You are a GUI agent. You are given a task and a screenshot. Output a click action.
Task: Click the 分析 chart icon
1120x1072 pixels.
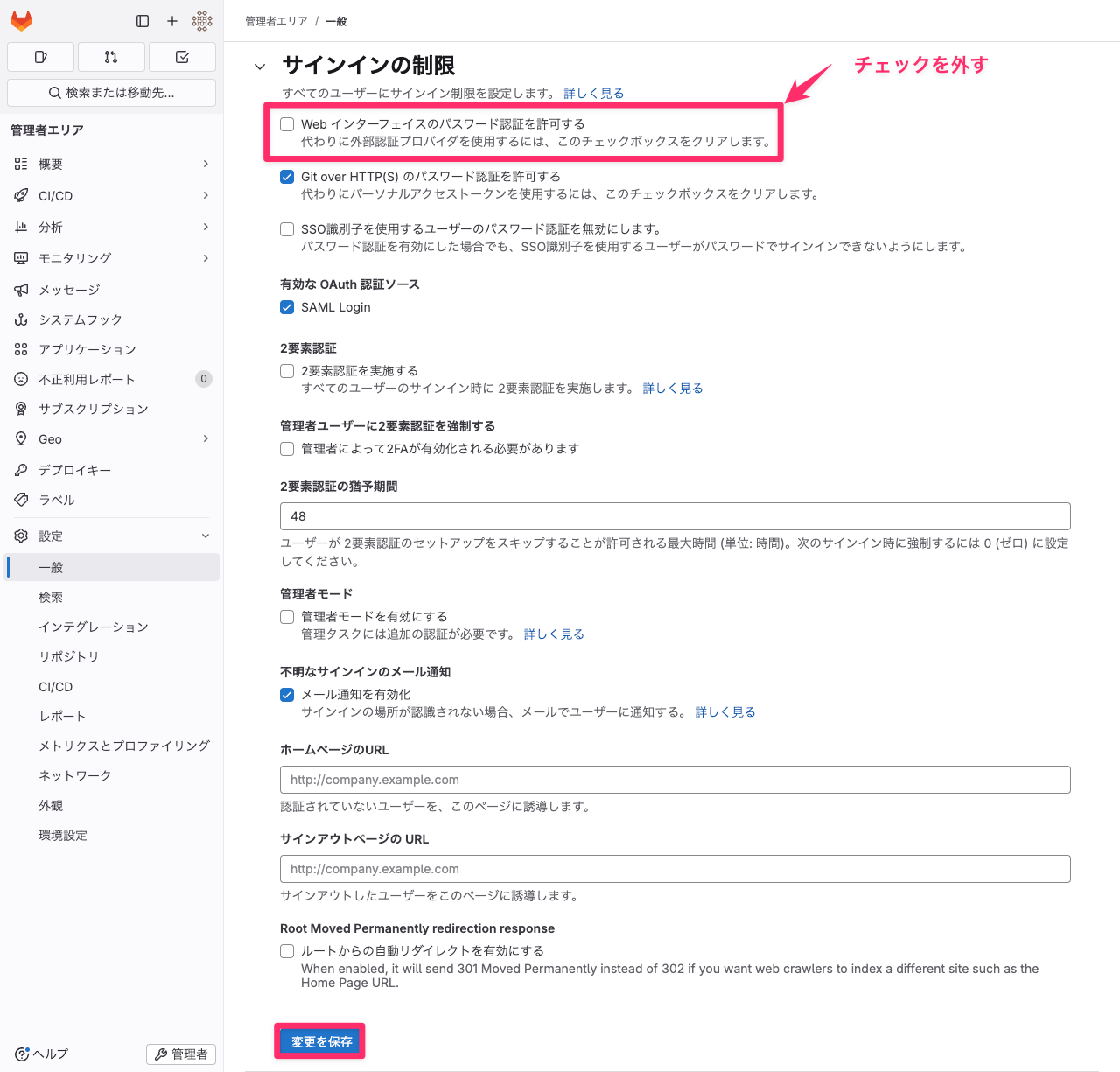(21, 227)
